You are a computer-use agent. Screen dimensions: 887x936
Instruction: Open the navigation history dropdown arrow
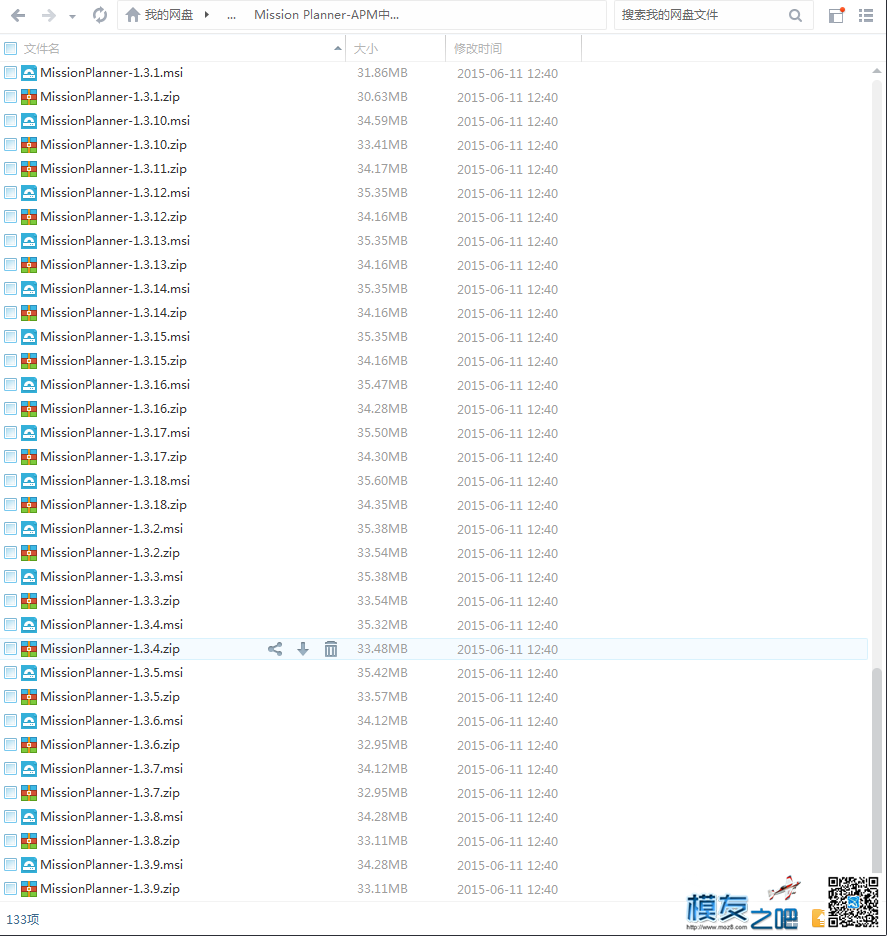(x=72, y=16)
